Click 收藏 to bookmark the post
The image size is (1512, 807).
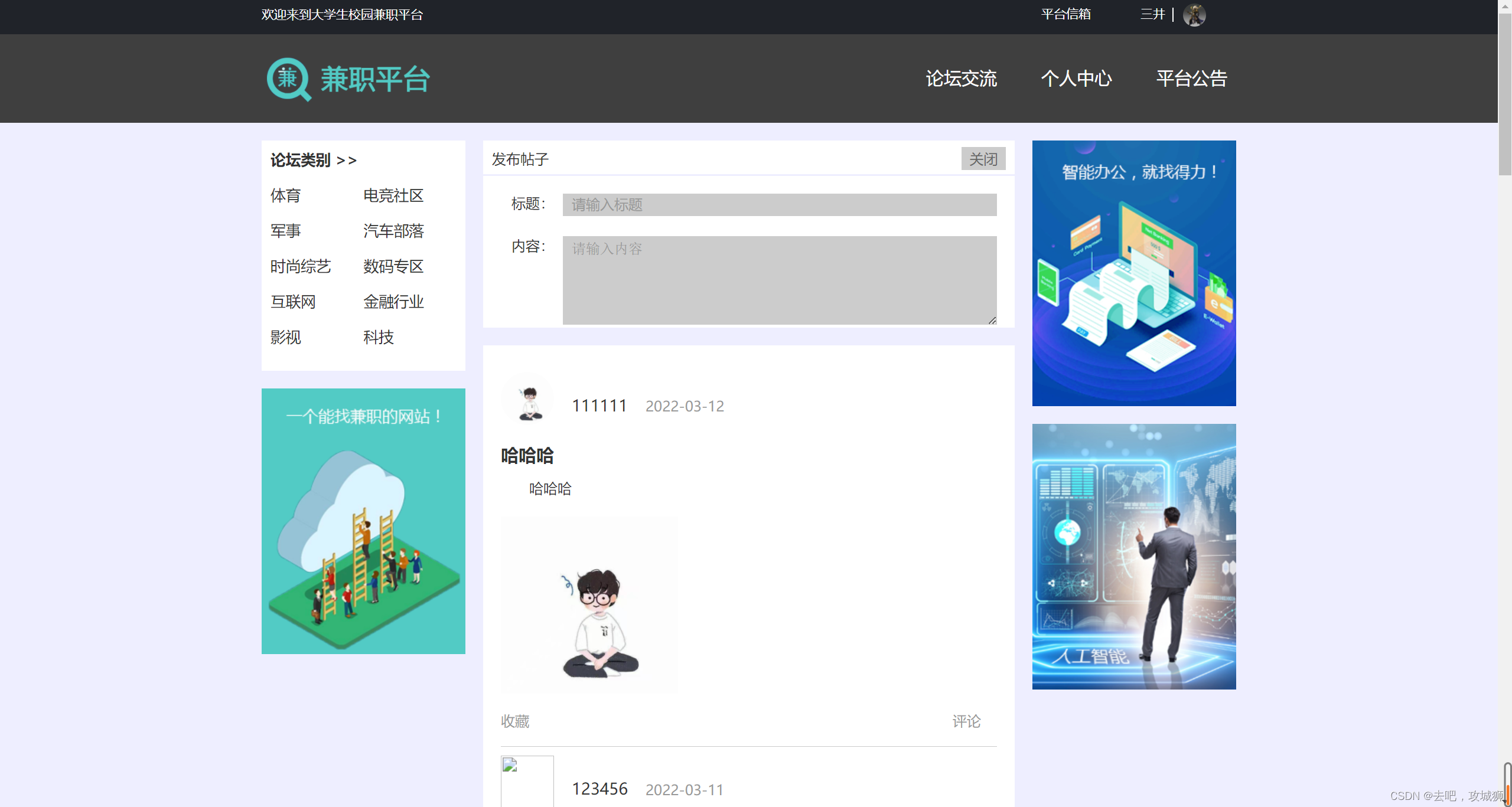[514, 721]
